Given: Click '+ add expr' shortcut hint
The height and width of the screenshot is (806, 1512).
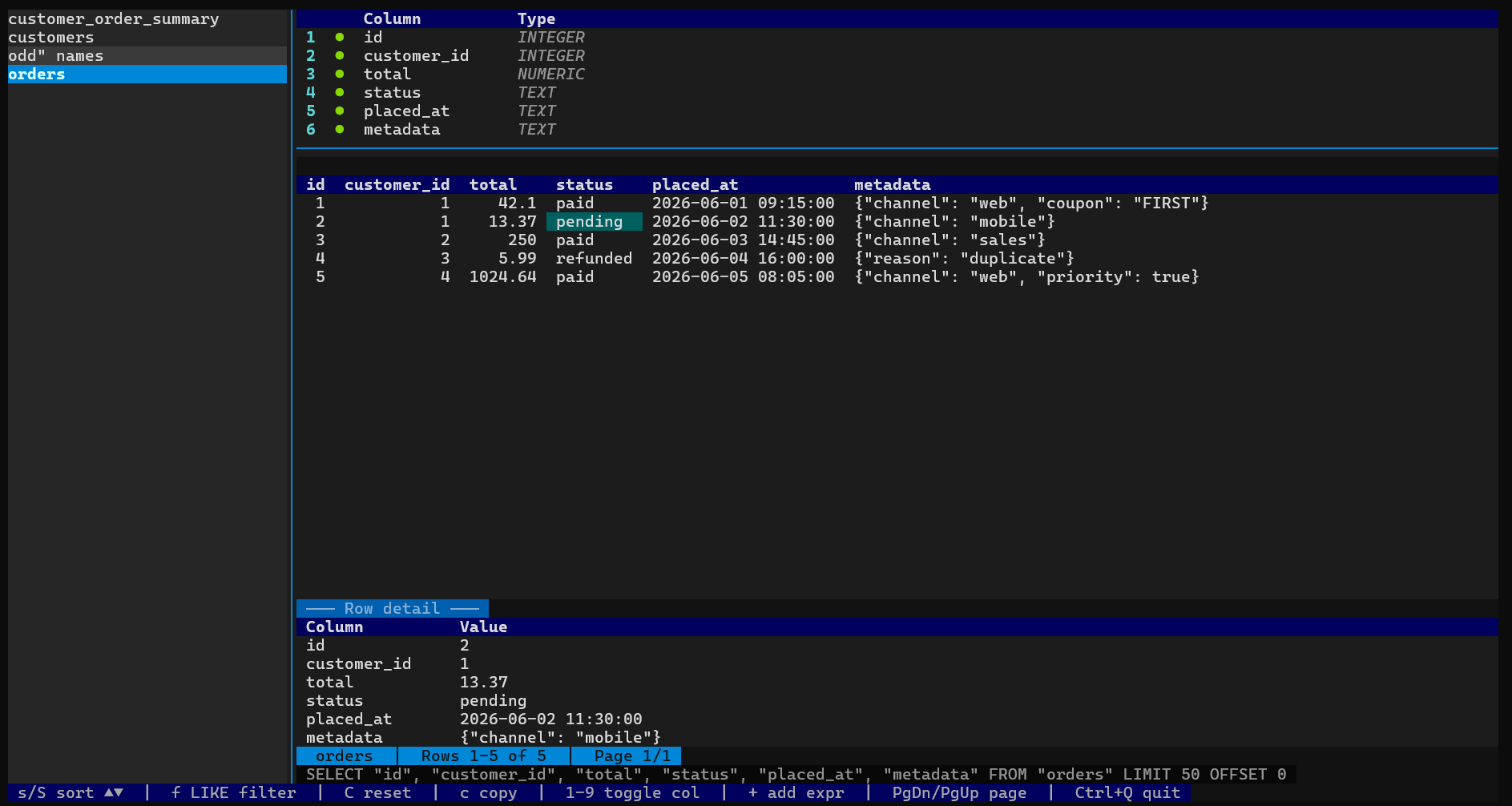Looking at the screenshot, I should click(796, 792).
